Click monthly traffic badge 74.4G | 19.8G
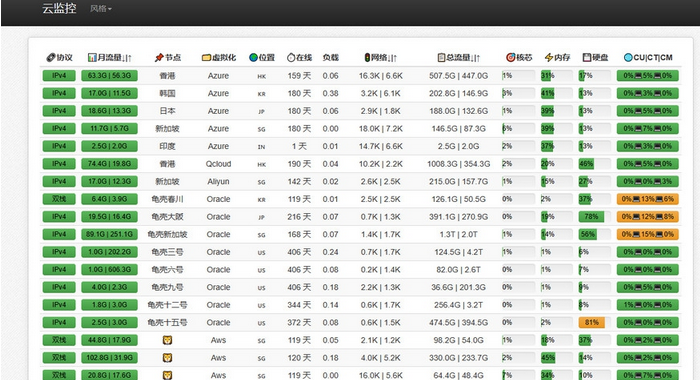Screen dimensions: 700x380 [109, 164]
